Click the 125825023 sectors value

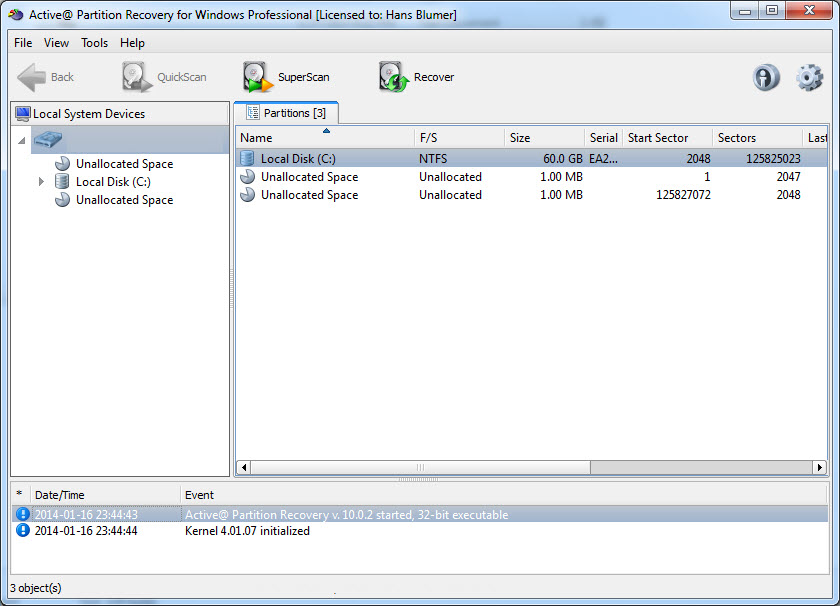click(773, 159)
